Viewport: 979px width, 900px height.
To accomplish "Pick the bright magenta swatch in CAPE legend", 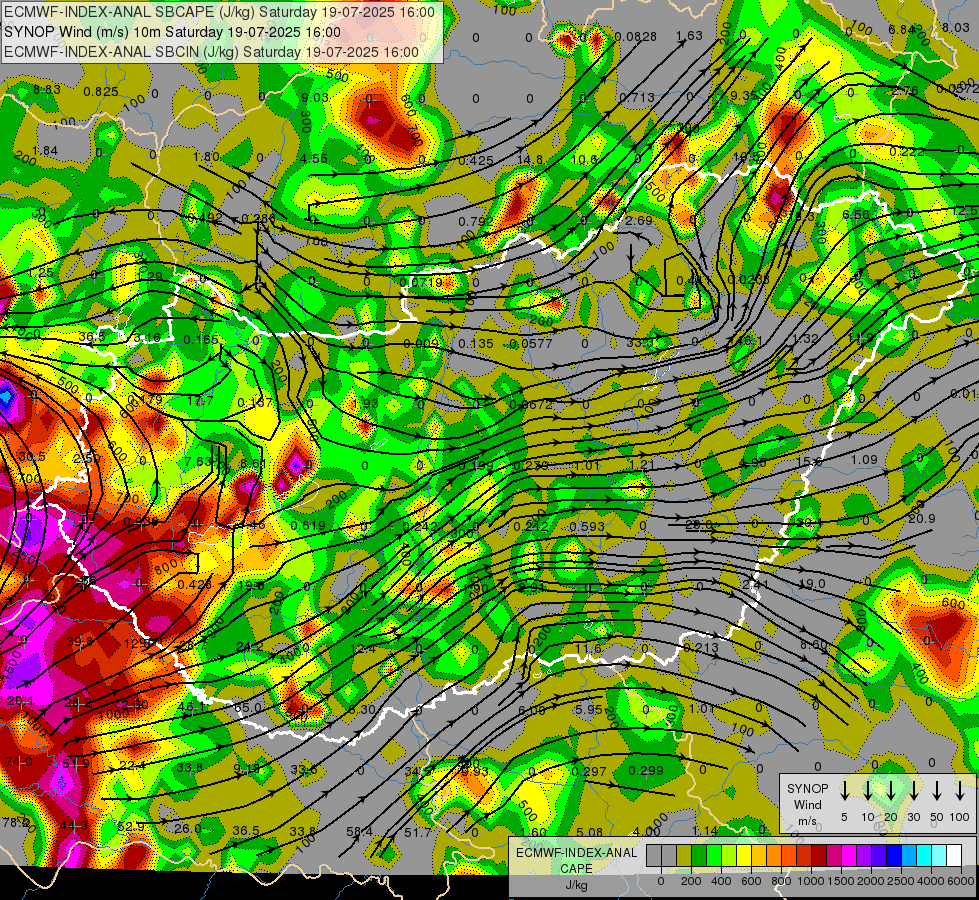I will 849,855.
